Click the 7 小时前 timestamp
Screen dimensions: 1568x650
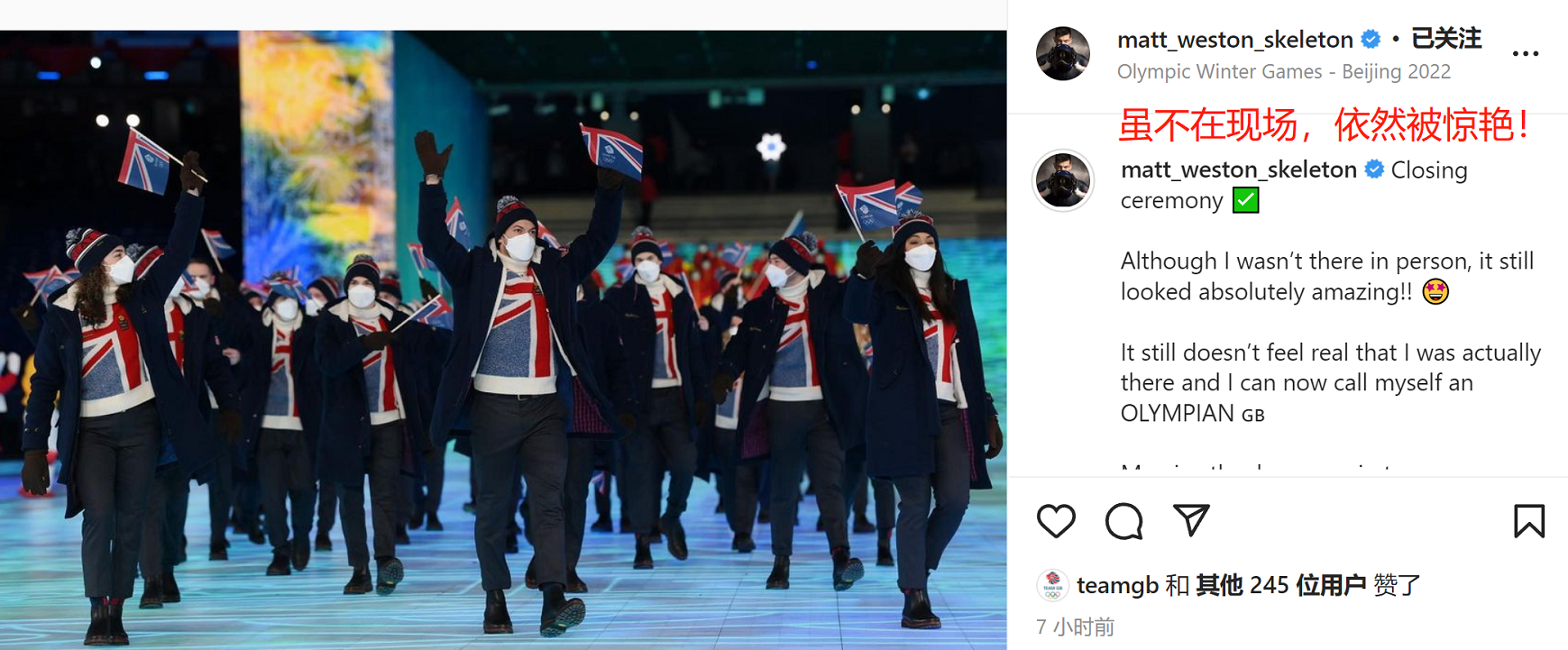[1075, 627]
